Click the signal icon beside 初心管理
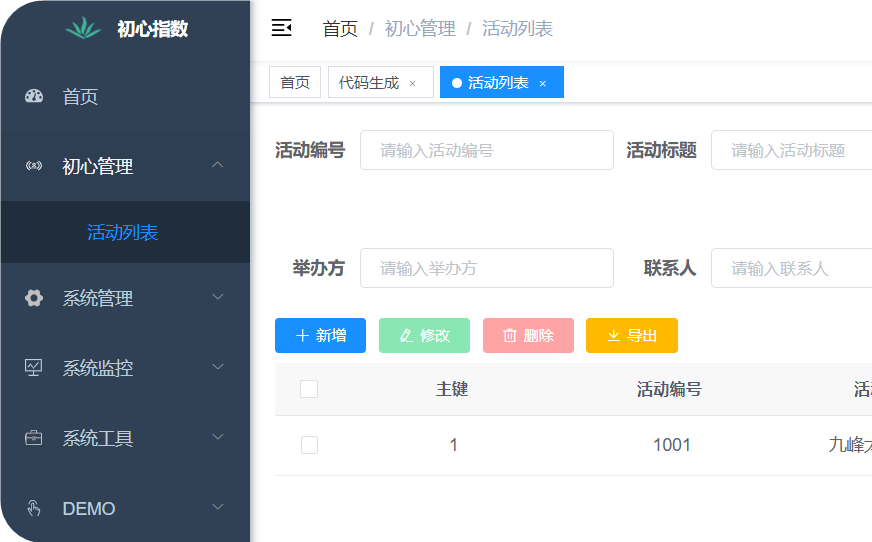872x542 pixels. pos(34,167)
